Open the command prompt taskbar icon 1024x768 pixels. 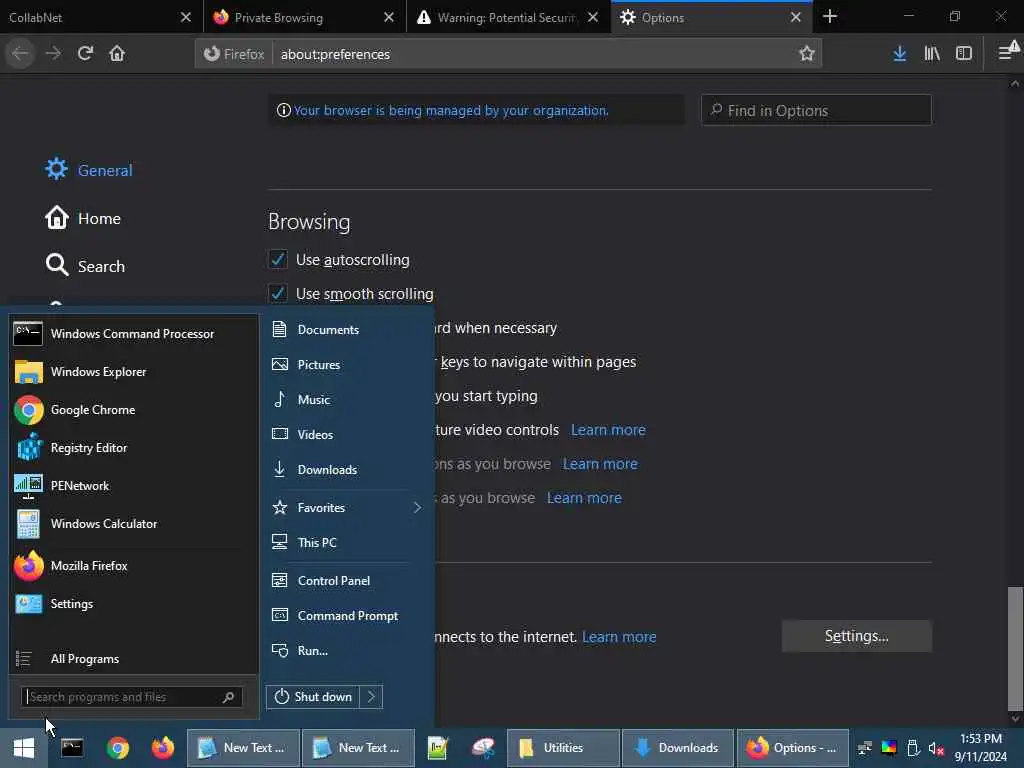point(72,748)
